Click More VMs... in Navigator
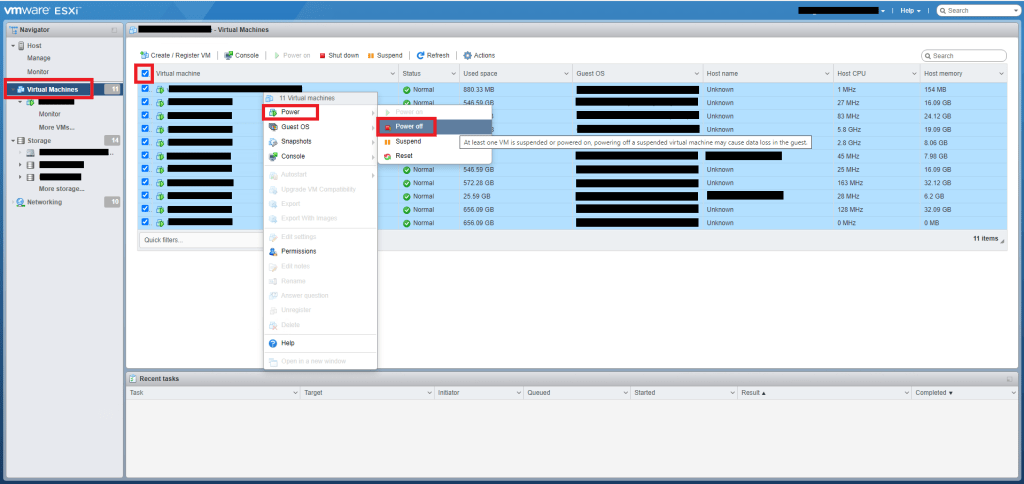1024x484 pixels. click(x=57, y=128)
